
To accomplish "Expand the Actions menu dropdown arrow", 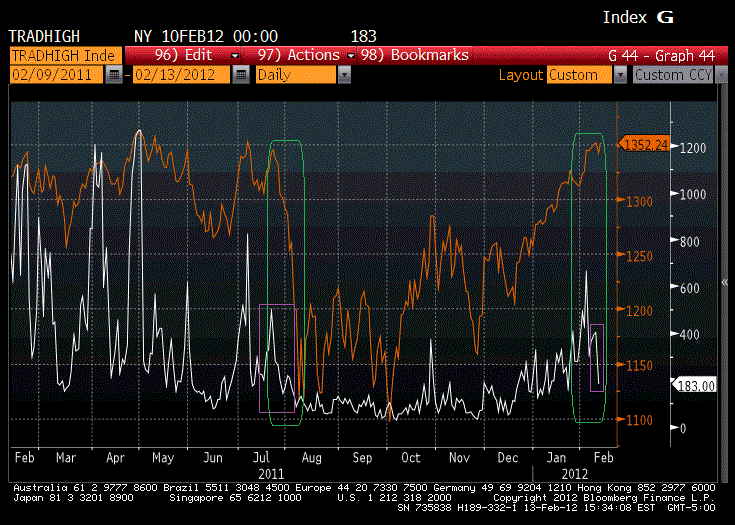I will pos(351,56).
